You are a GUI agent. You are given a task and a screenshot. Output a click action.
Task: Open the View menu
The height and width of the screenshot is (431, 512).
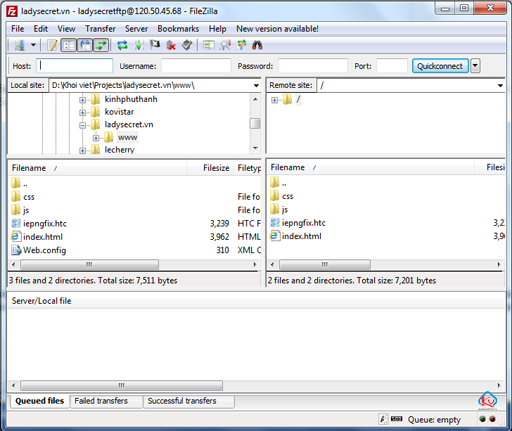(66, 29)
